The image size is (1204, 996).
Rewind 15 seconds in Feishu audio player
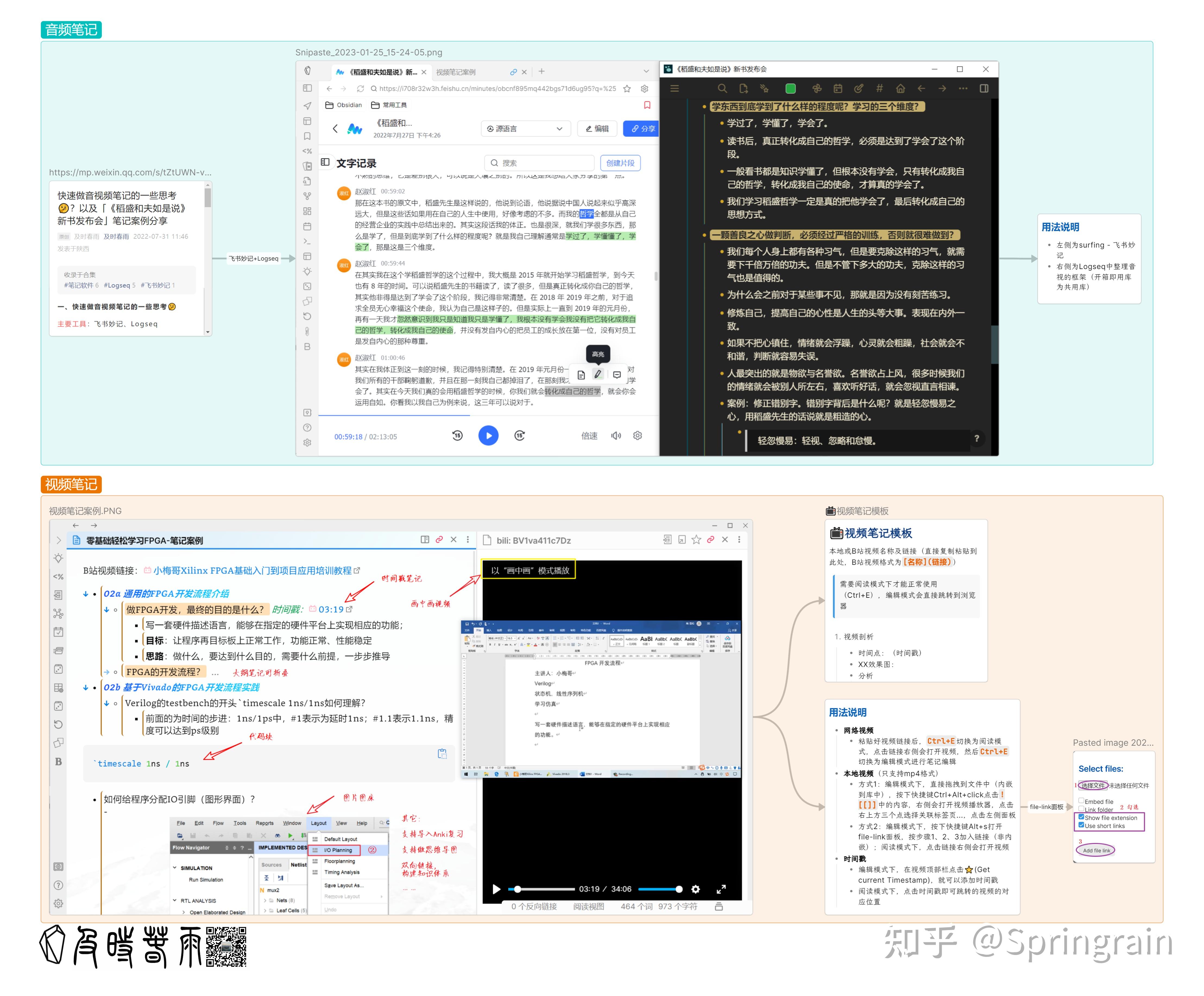pyautogui.click(x=457, y=435)
